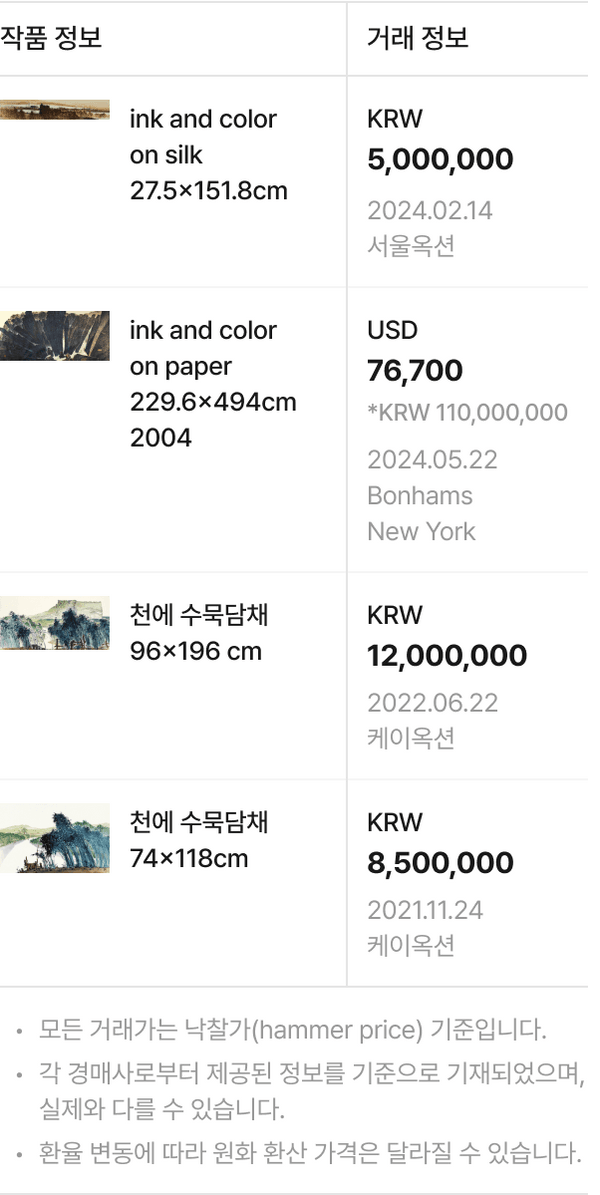Select the 12,000,000 KRW price

(447, 656)
